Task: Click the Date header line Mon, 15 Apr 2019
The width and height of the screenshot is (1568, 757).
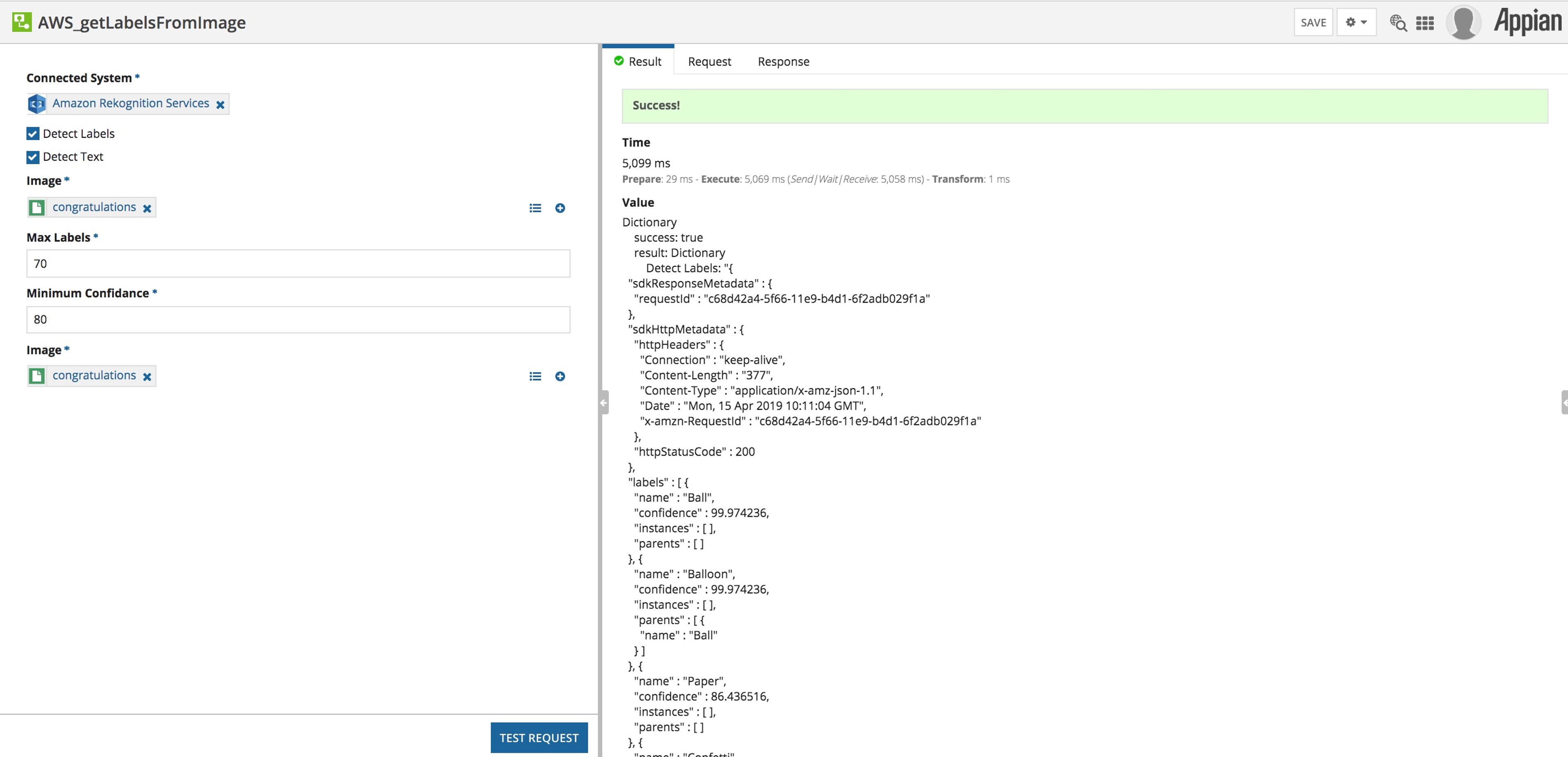Action: tap(753, 405)
